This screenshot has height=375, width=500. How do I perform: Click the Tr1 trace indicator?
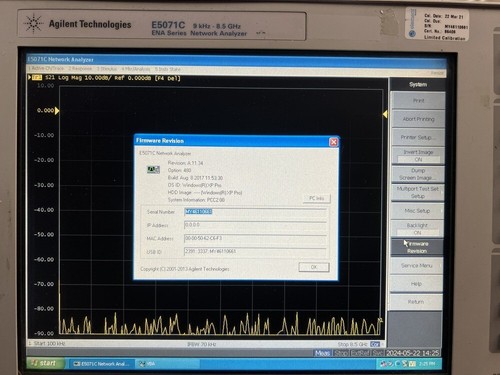[37, 78]
